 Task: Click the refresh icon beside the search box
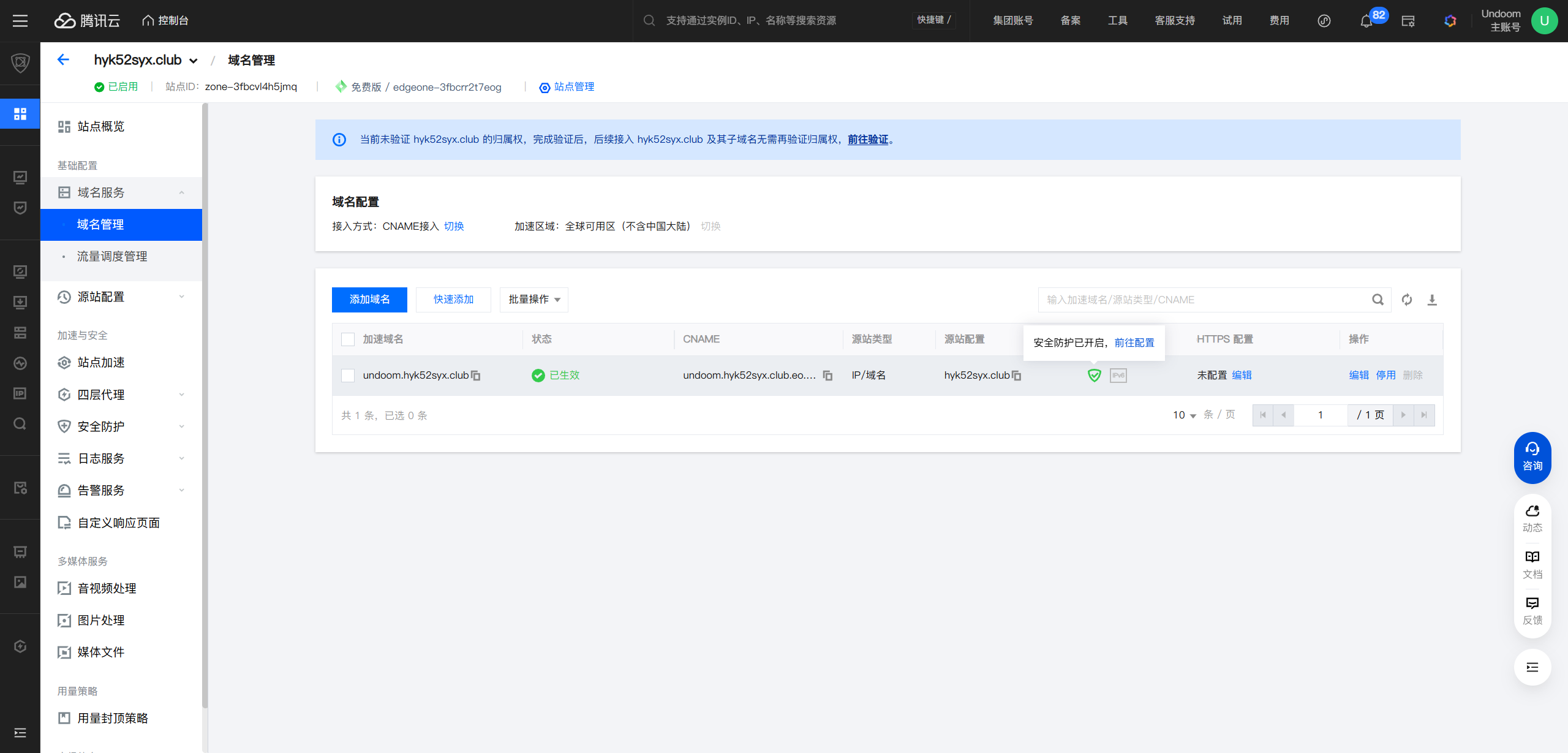click(1407, 300)
